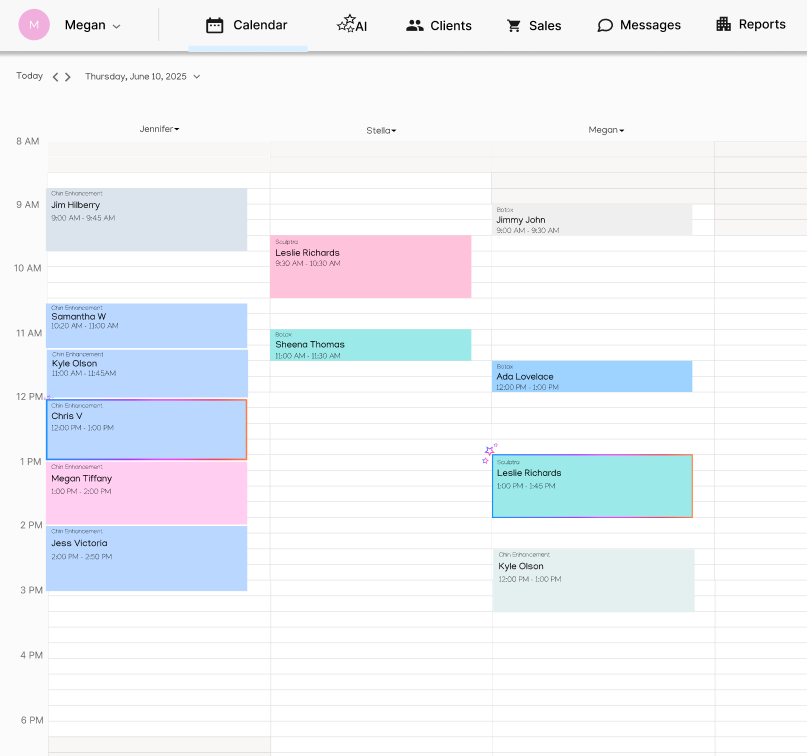
Task: Expand the Megan account dropdown
Action: (x=117, y=26)
